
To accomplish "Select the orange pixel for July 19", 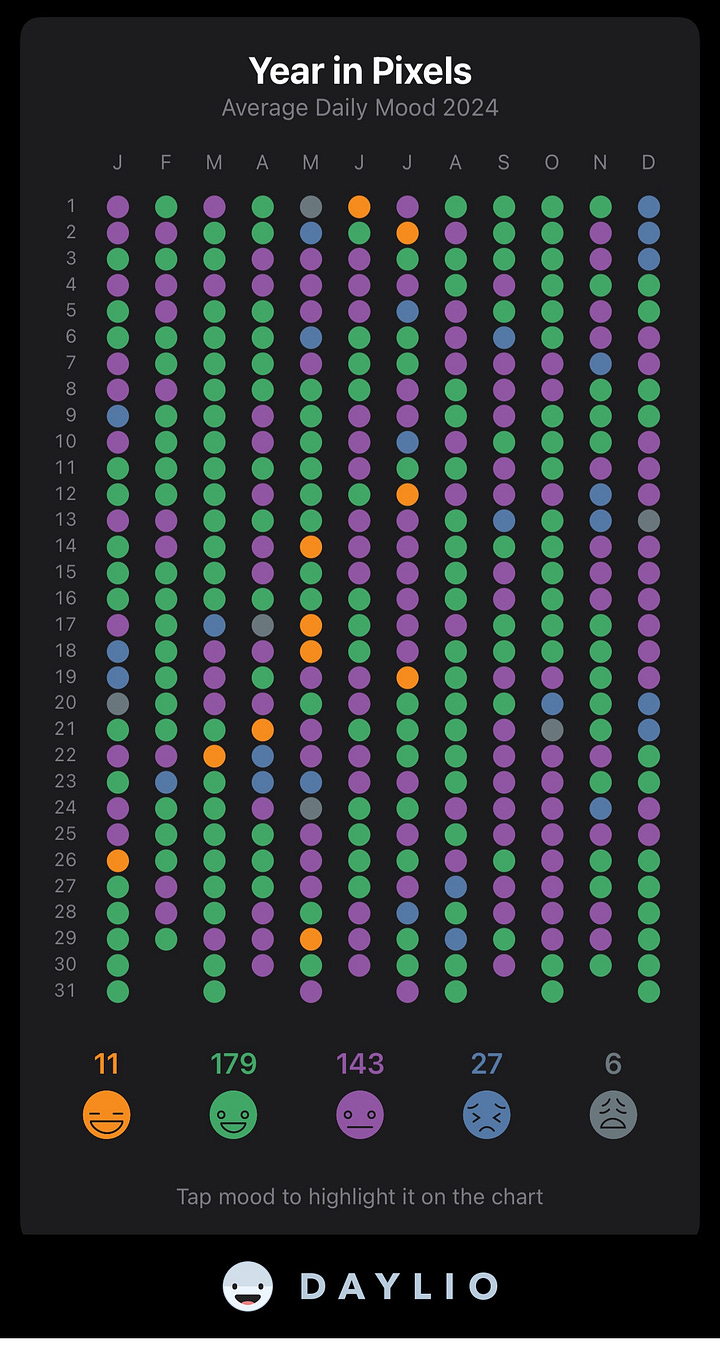I will pyautogui.click(x=407, y=677).
